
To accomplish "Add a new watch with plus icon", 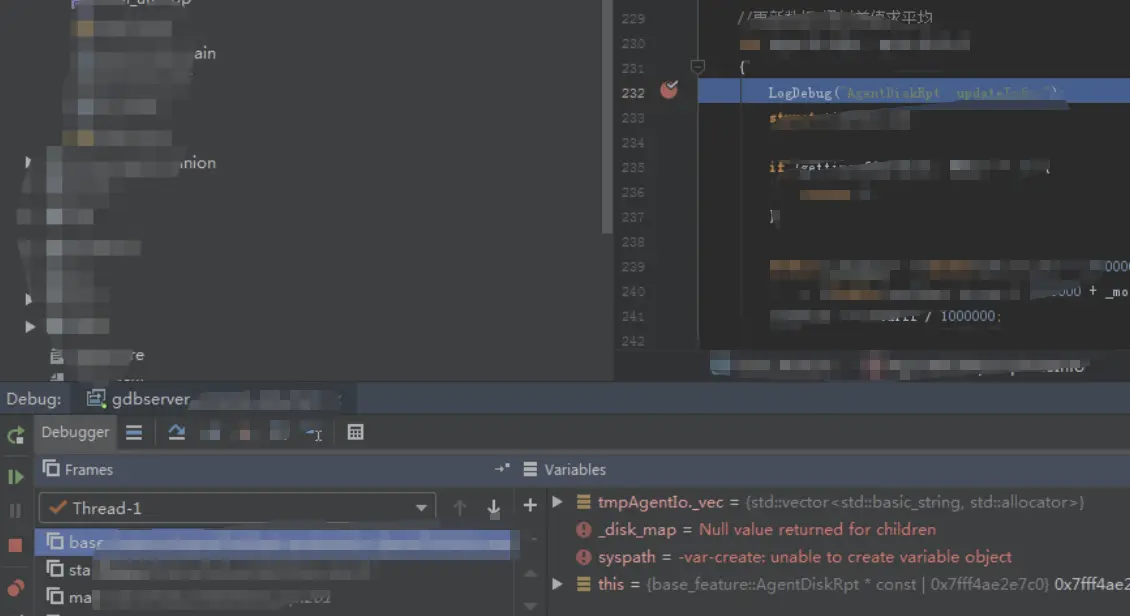I will [x=530, y=506].
